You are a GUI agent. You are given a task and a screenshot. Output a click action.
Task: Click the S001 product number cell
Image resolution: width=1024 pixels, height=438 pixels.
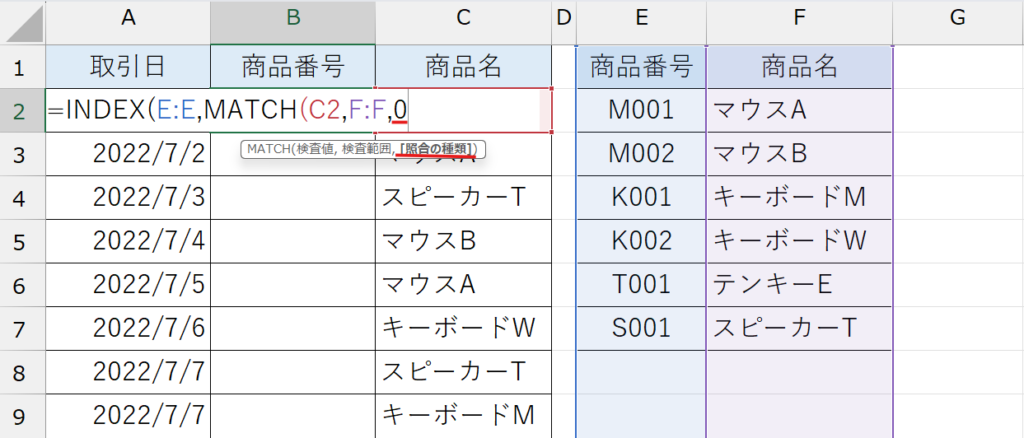click(641, 329)
